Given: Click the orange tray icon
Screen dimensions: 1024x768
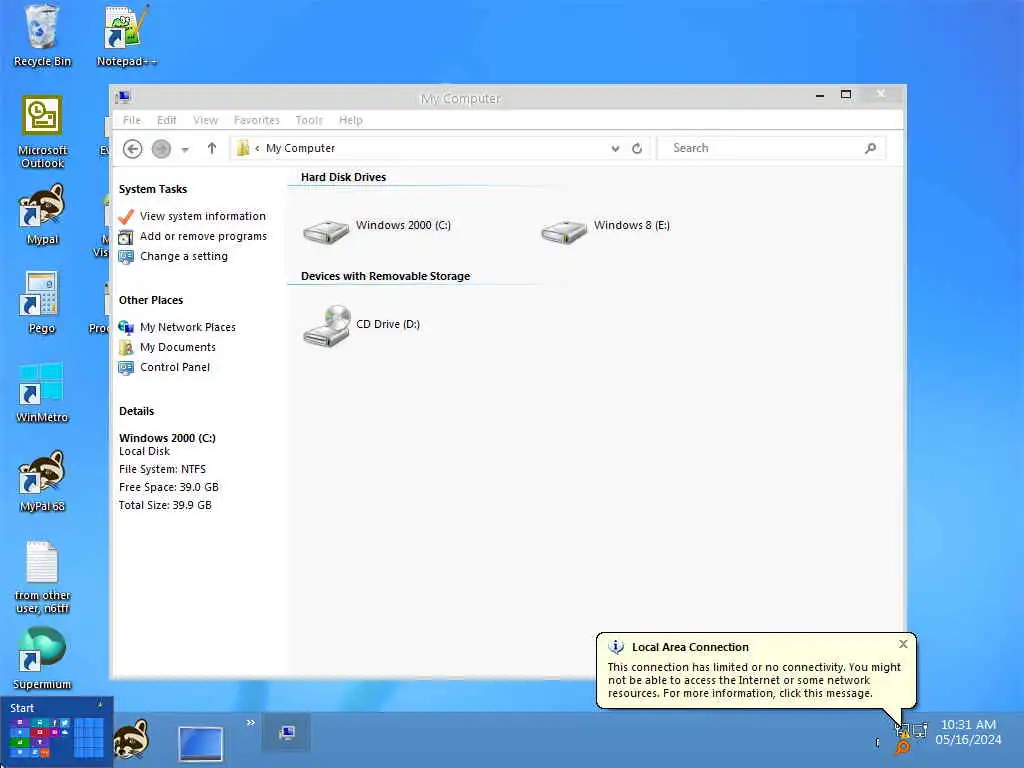Looking at the screenshot, I should [x=903, y=747].
